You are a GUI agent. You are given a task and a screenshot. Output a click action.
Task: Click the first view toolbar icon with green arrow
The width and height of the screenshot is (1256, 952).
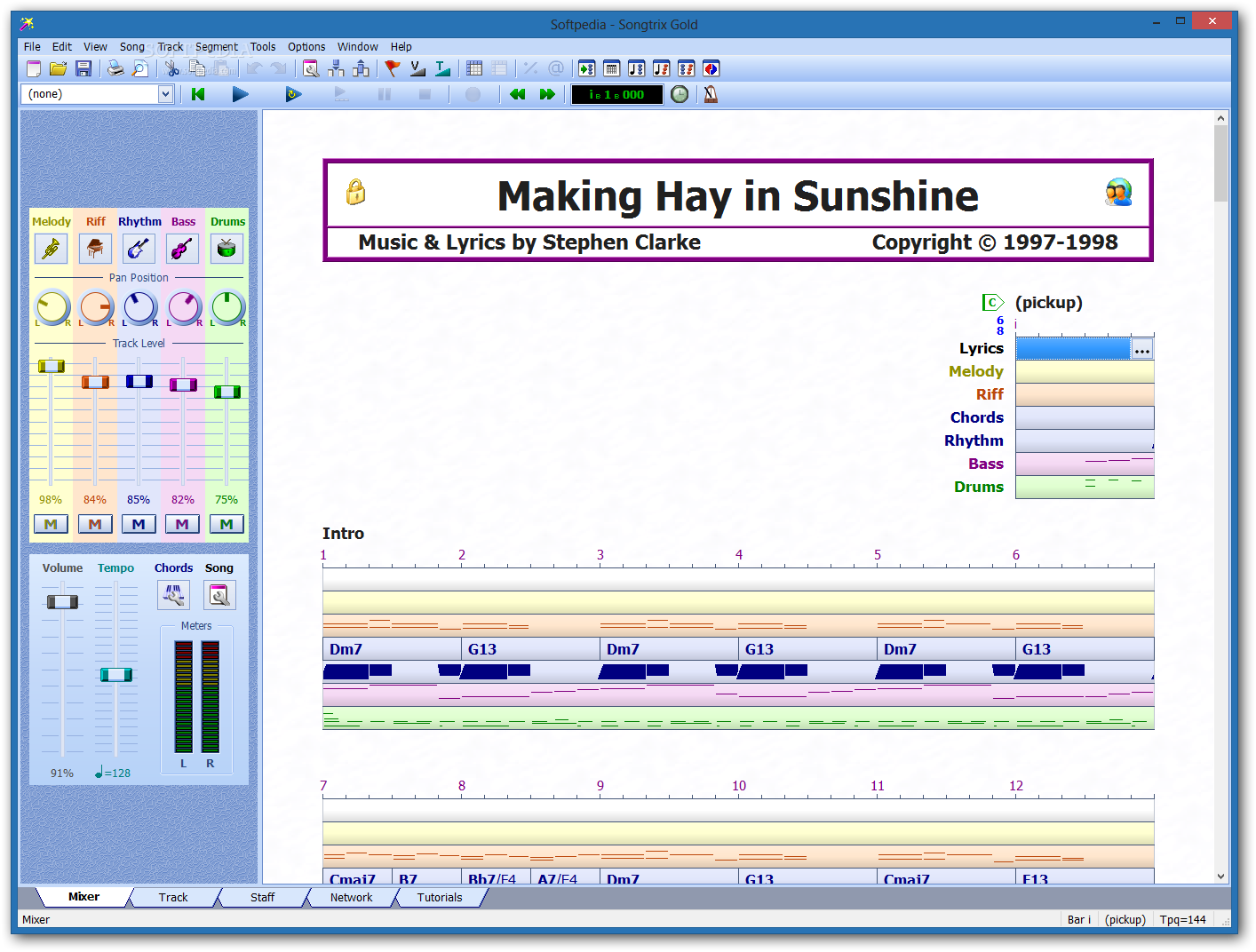pos(586,68)
